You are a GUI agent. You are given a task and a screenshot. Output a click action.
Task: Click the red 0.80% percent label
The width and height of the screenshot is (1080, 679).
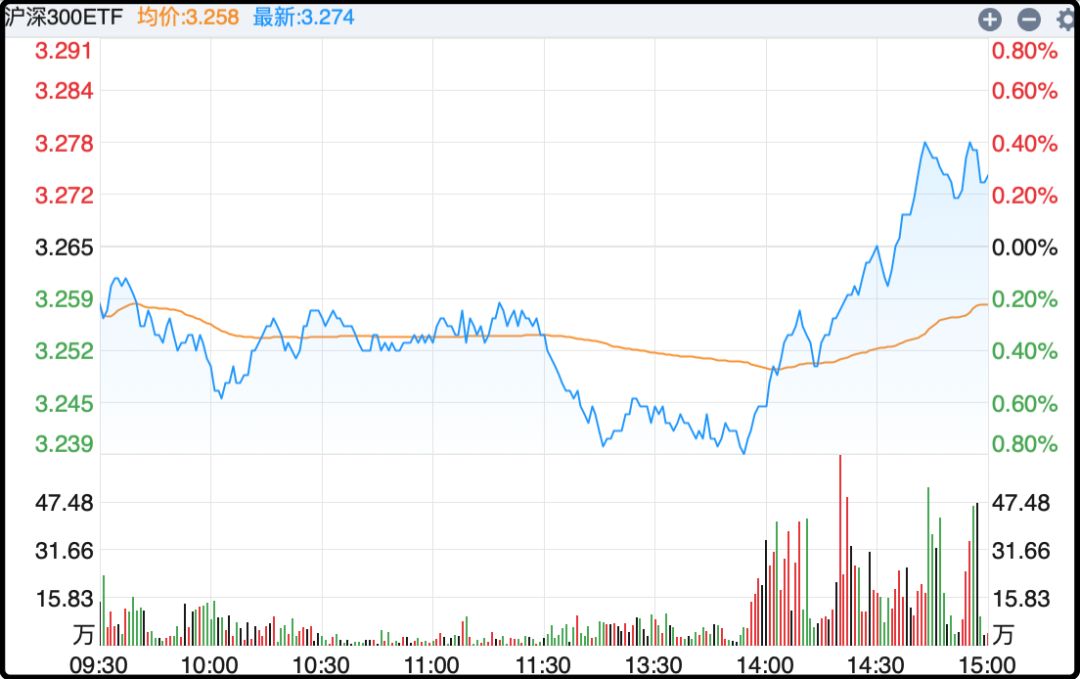[x=1024, y=51]
